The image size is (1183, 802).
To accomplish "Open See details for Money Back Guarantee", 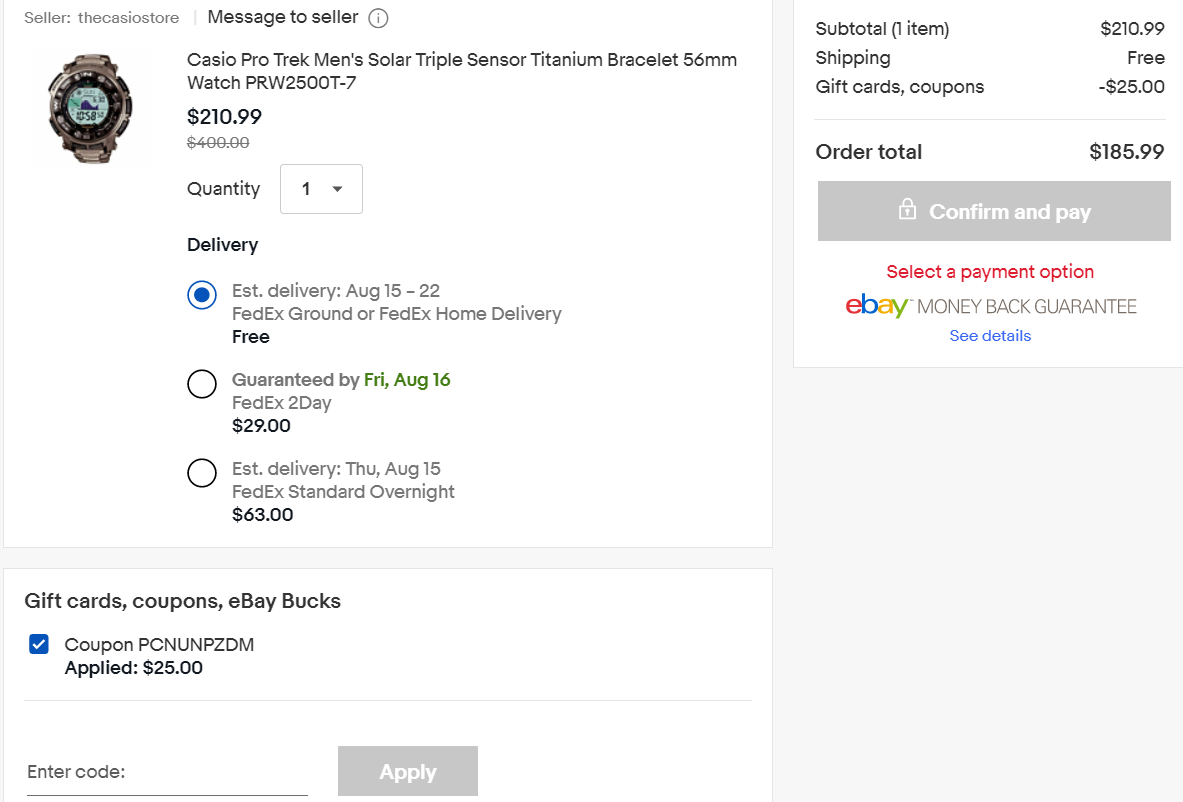I will pyautogui.click(x=990, y=336).
